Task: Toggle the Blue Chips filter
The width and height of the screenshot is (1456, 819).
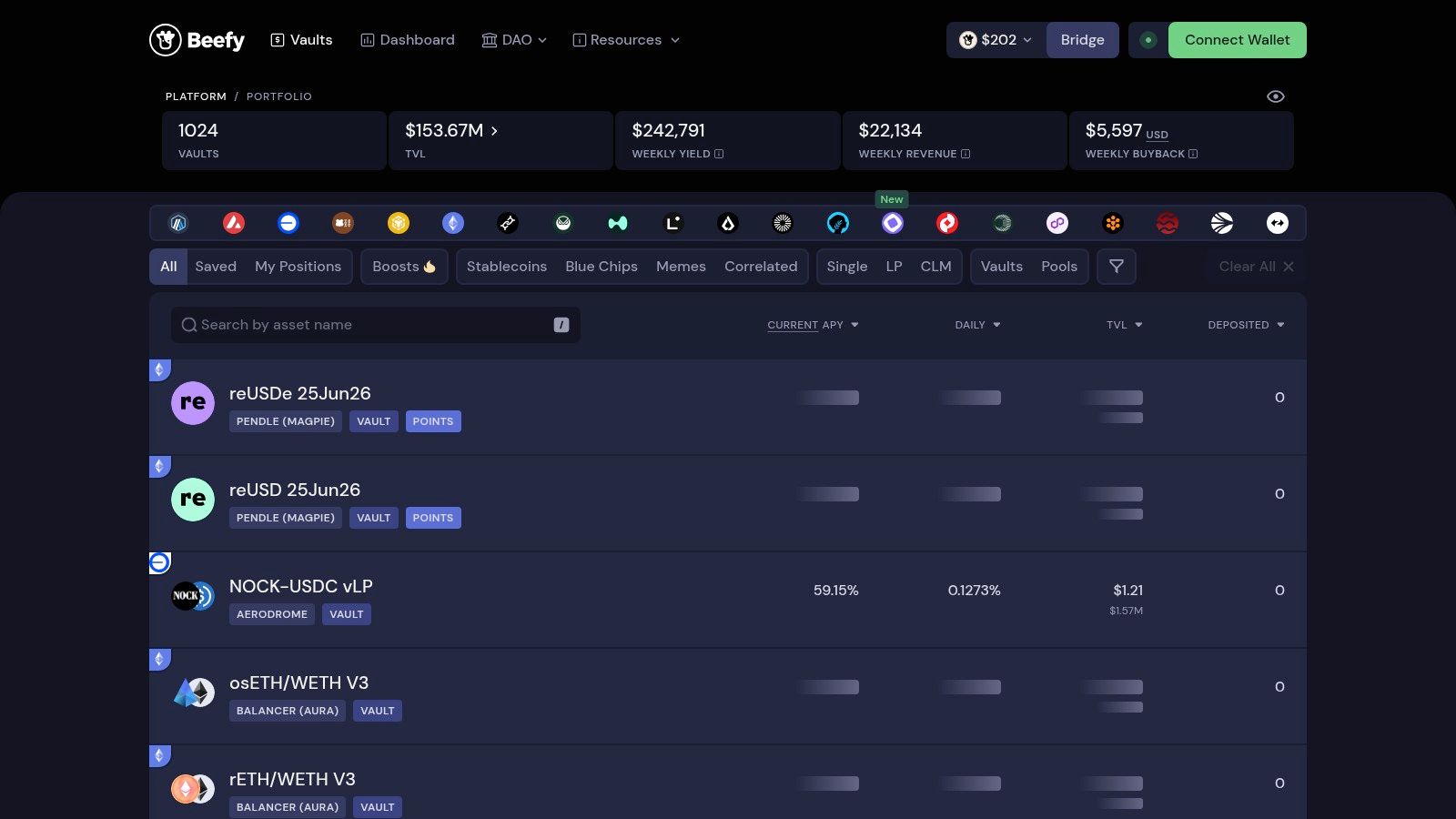Action: tap(602, 267)
